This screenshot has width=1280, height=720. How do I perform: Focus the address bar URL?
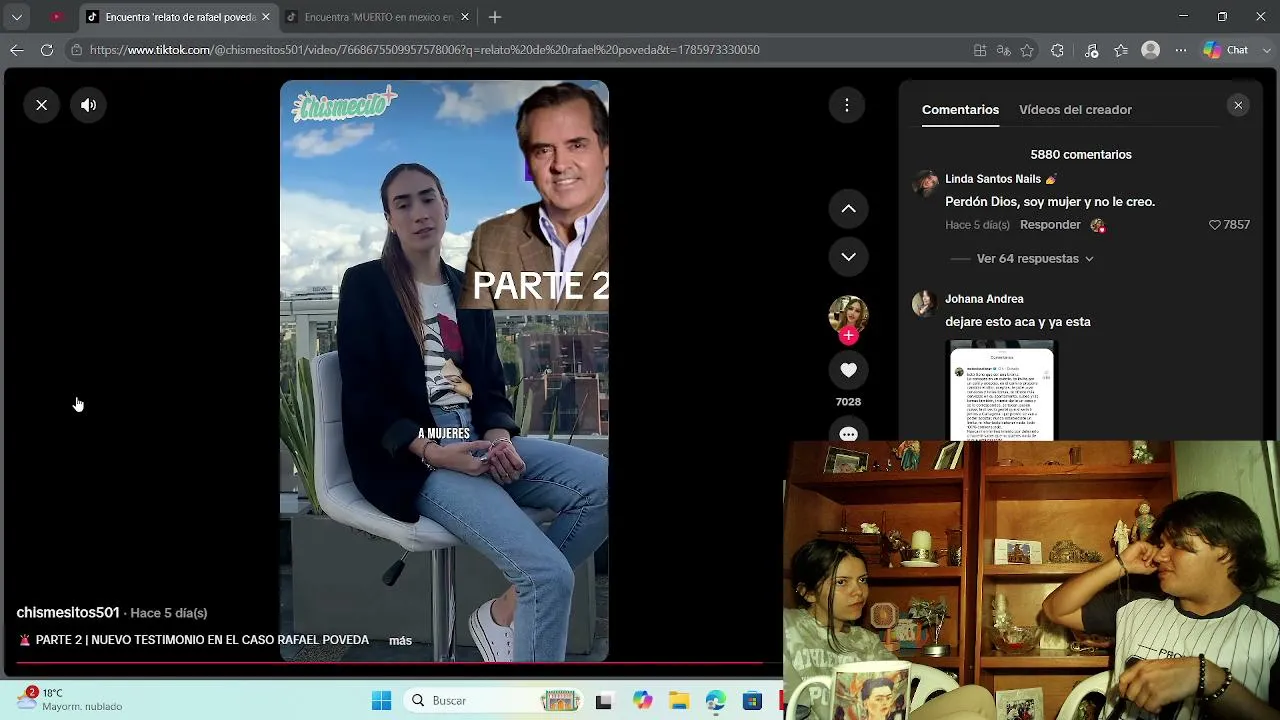[424, 50]
